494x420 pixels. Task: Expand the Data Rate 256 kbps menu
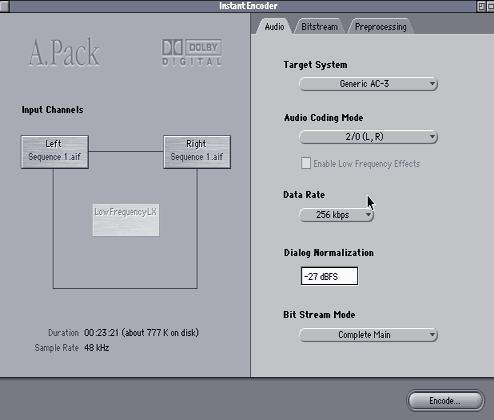pos(336,215)
